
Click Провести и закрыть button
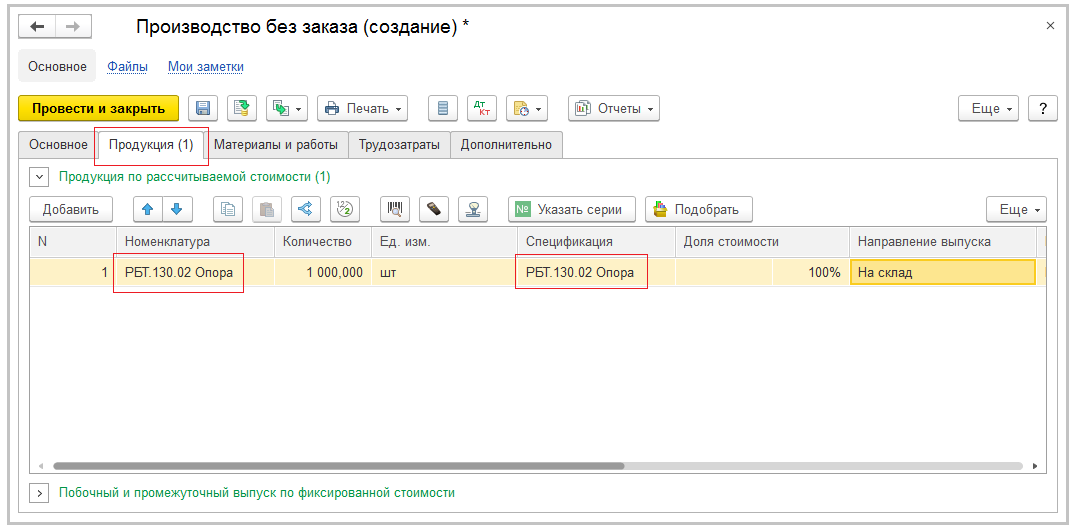(98, 108)
